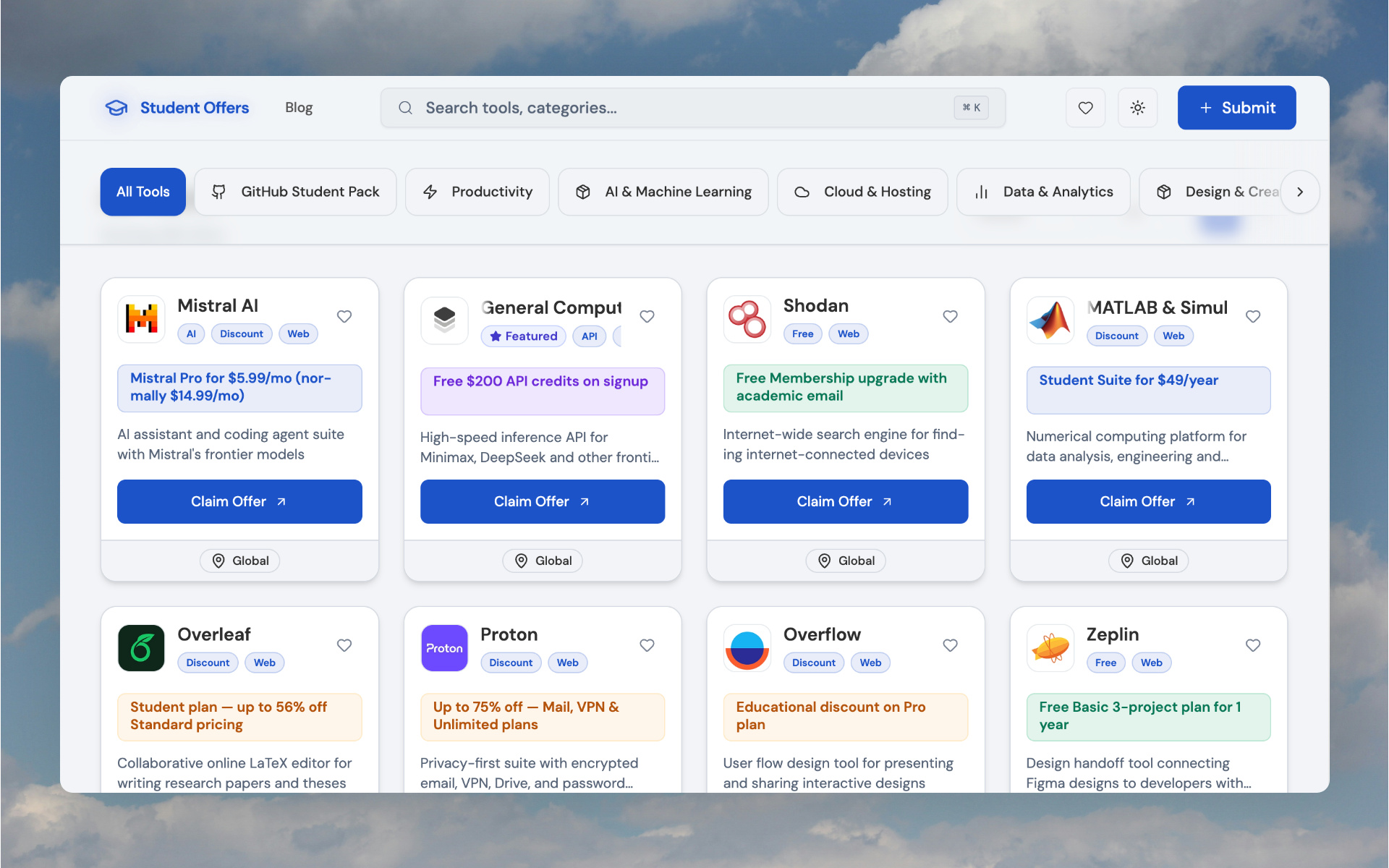Click the Discount tag on Mistral AI card
Image resolution: width=1389 pixels, height=868 pixels.
tap(242, 334)
